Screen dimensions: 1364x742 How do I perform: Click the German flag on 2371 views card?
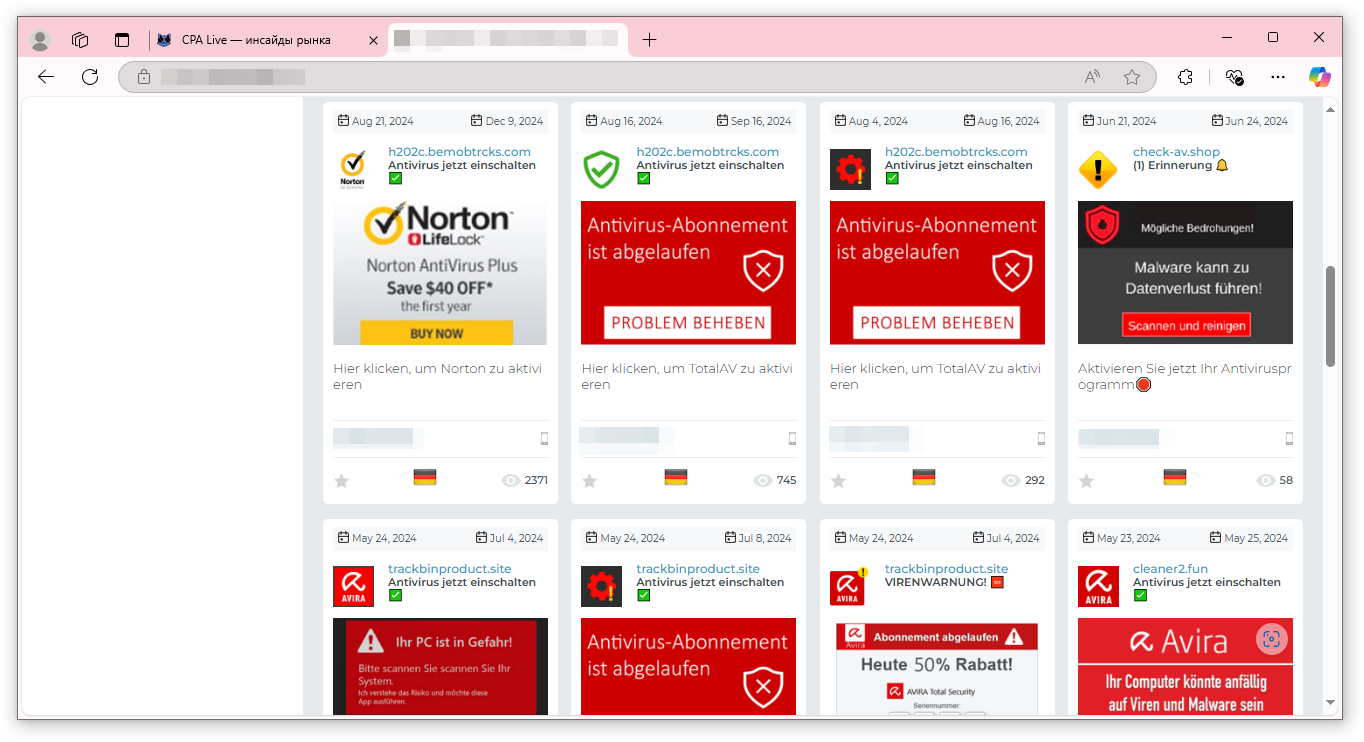[x=425, y=478]
